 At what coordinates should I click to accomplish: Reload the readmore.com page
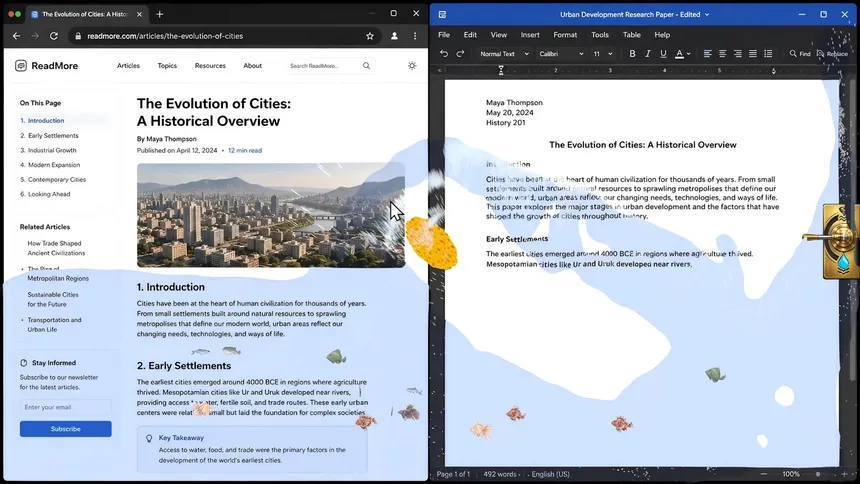coord(54,36)
